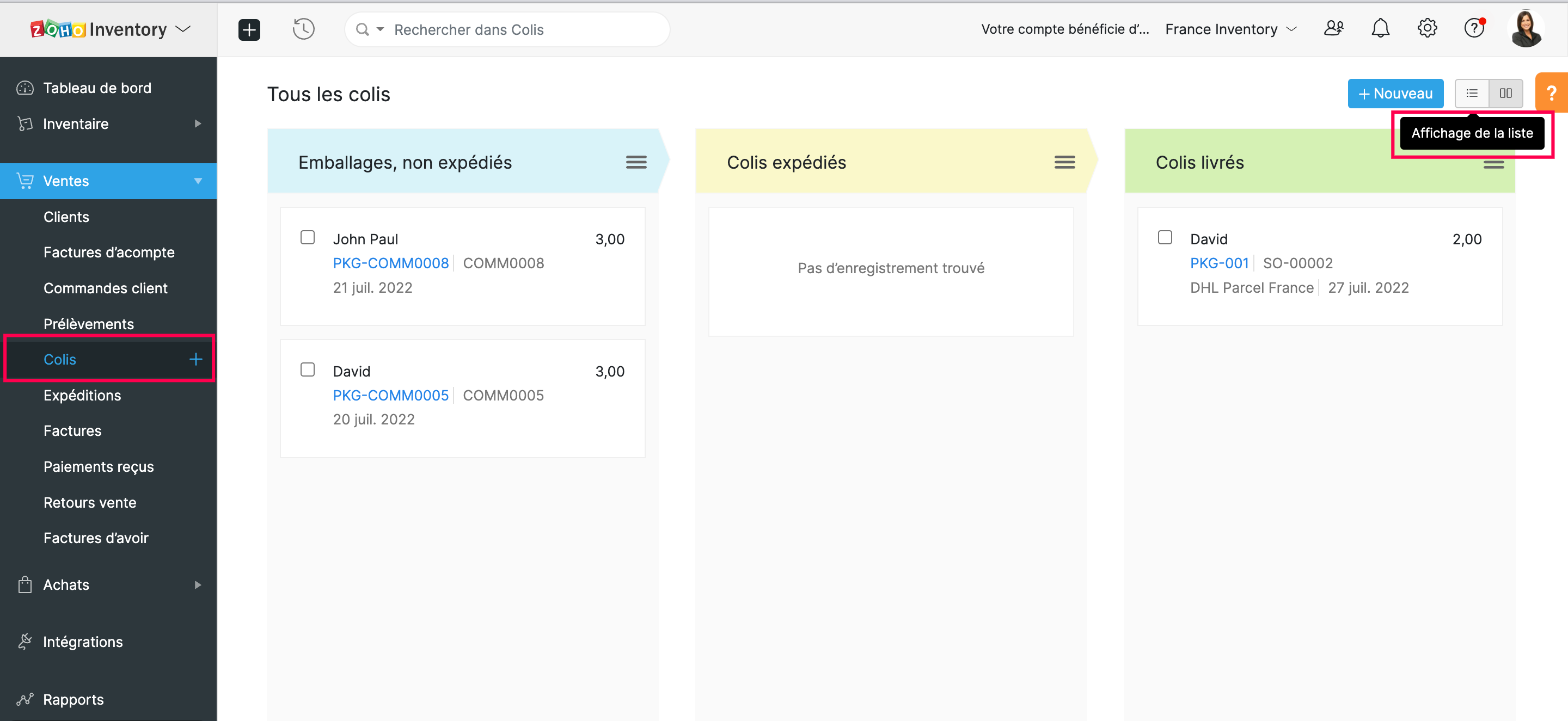Expand the Inventaire submenu arrow
The height and width of the screenshot is (721, 1568).
point(197,124)
